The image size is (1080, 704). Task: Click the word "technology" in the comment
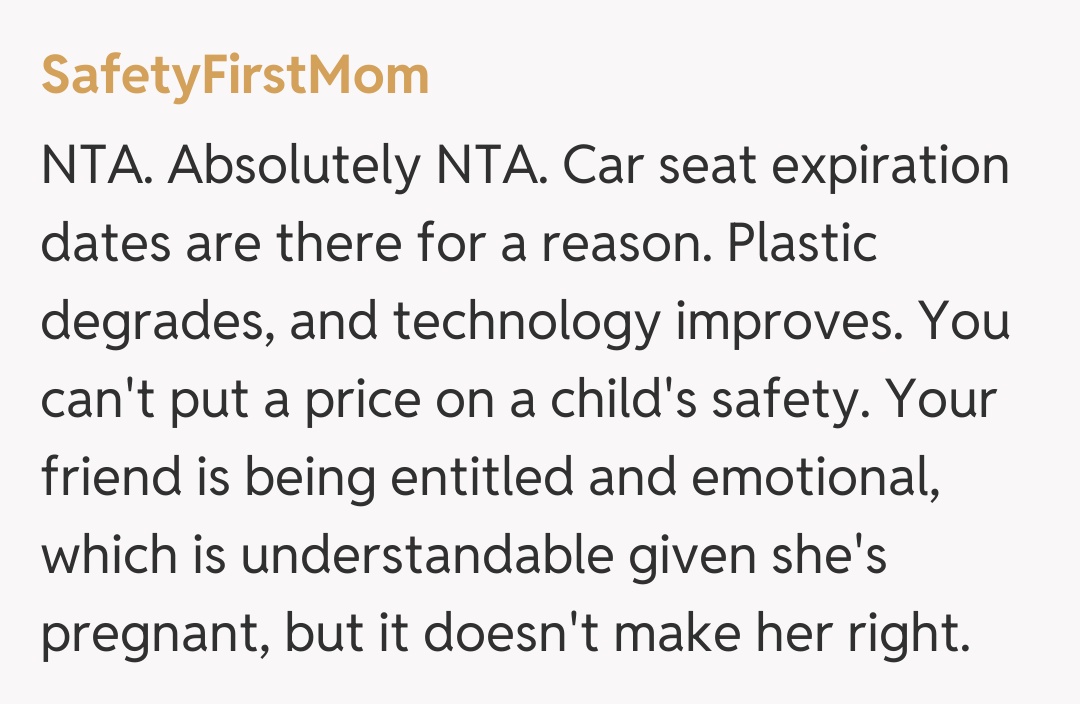[526, 322]
